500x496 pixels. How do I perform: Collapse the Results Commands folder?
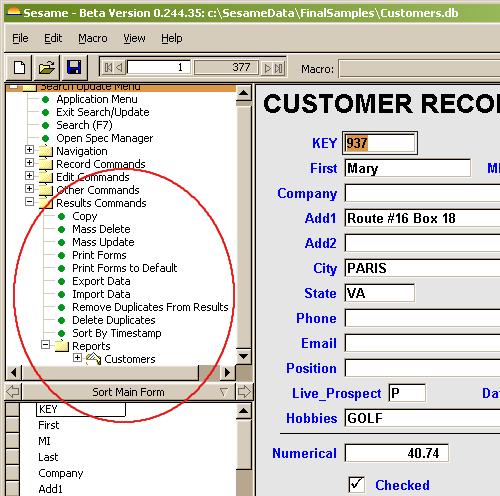29,201
